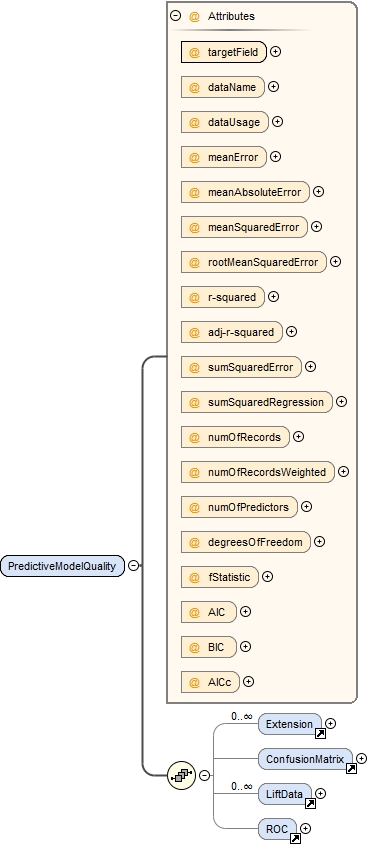Collapse the sequence compositor children
385x845 pixels.
[x=204, y=776]
